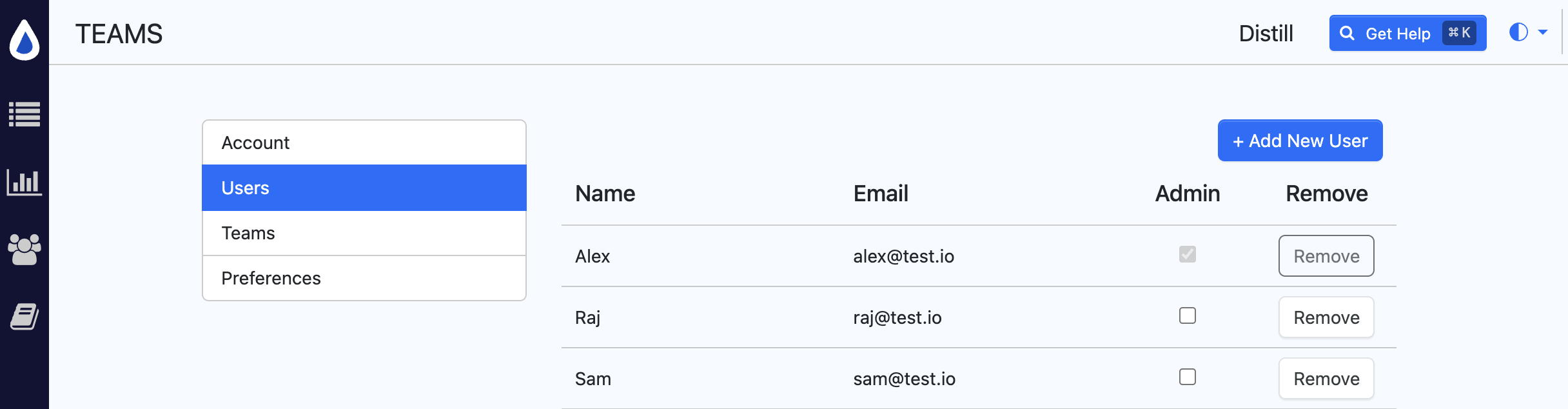
Task: Click the Add New User button
Action: tap(1300, 140)
